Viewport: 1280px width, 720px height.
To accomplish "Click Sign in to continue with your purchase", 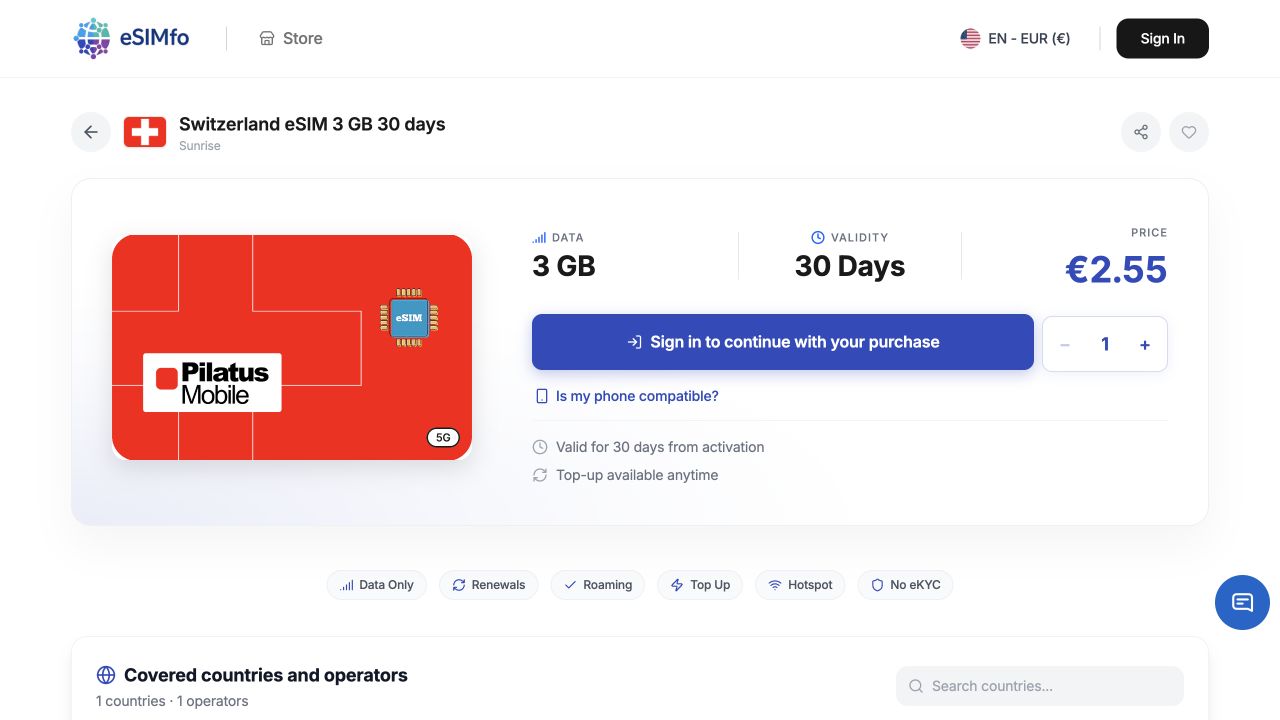I will tap(783, 342).
